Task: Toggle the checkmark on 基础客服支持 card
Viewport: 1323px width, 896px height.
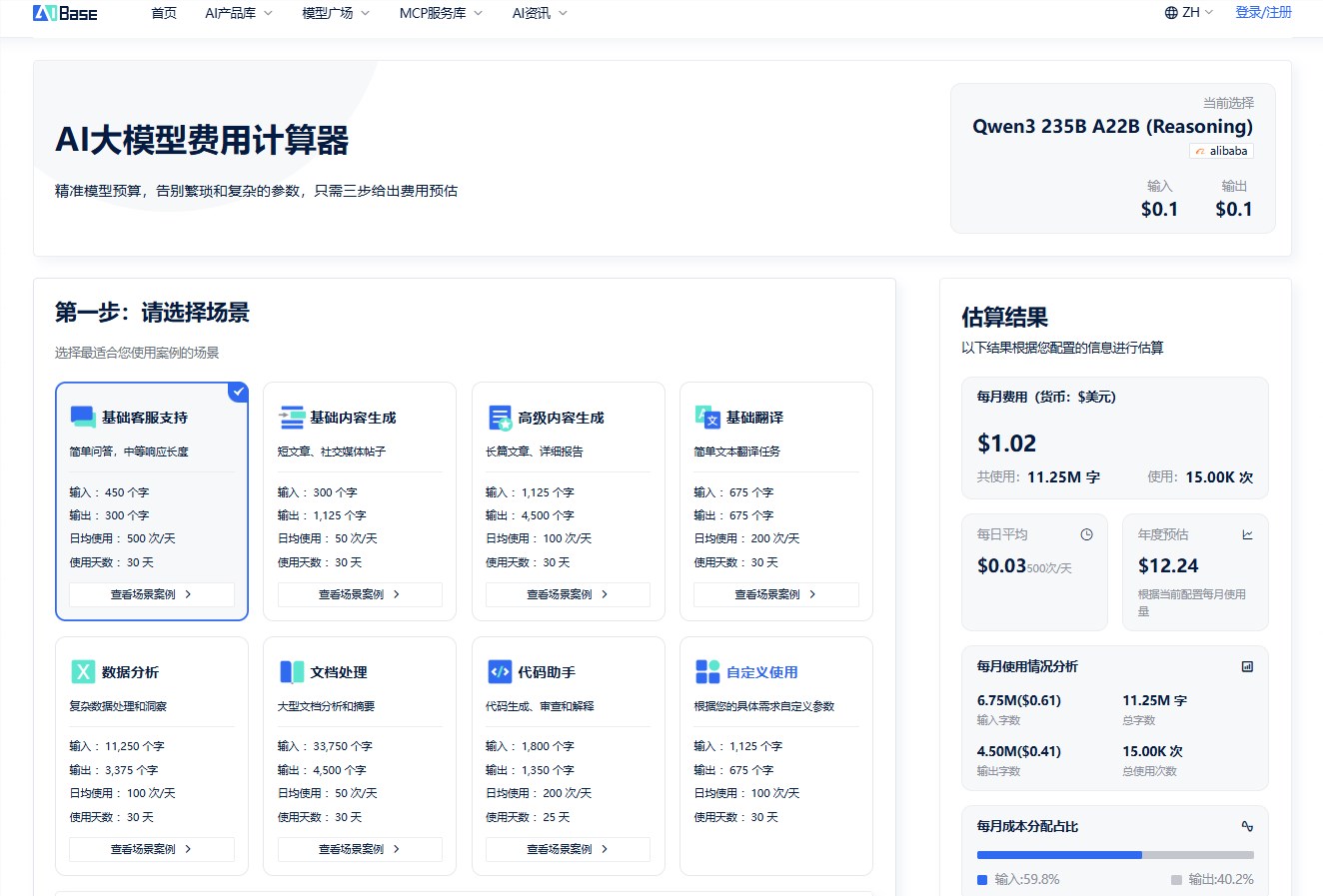Action: (x=238, y=393)
